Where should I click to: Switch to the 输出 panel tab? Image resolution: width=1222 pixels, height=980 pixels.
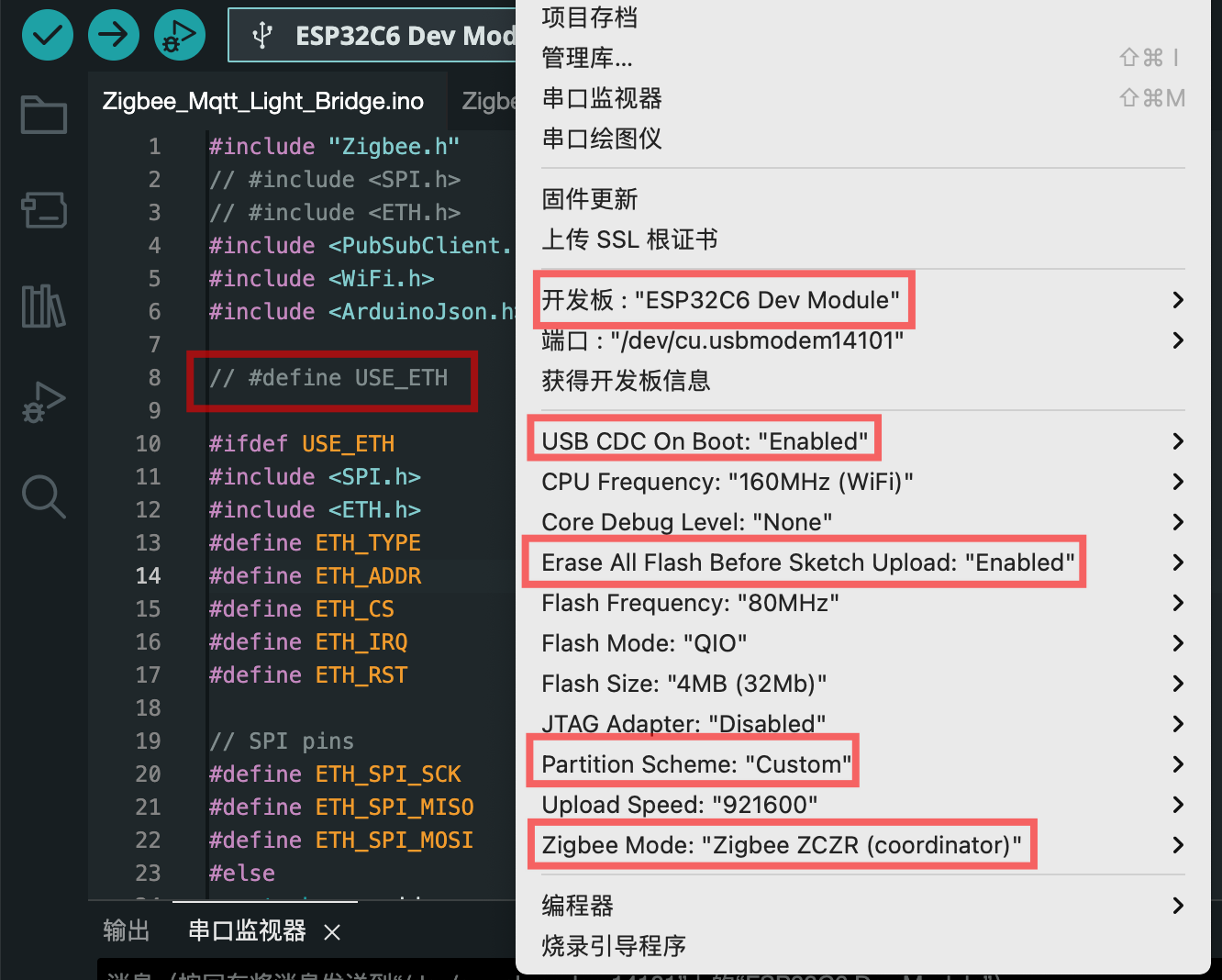click(x=127, y=930)
